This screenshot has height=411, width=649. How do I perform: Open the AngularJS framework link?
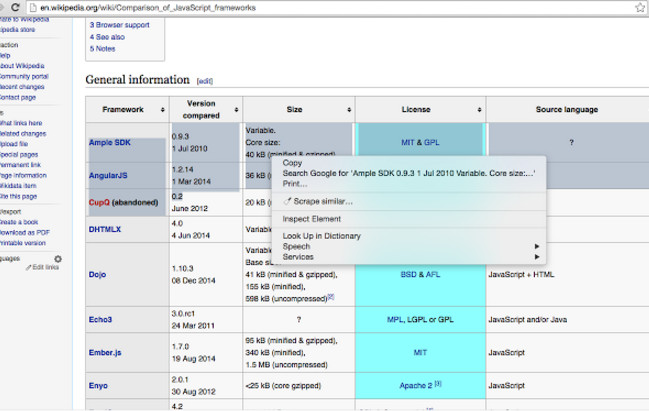[108, 175]
